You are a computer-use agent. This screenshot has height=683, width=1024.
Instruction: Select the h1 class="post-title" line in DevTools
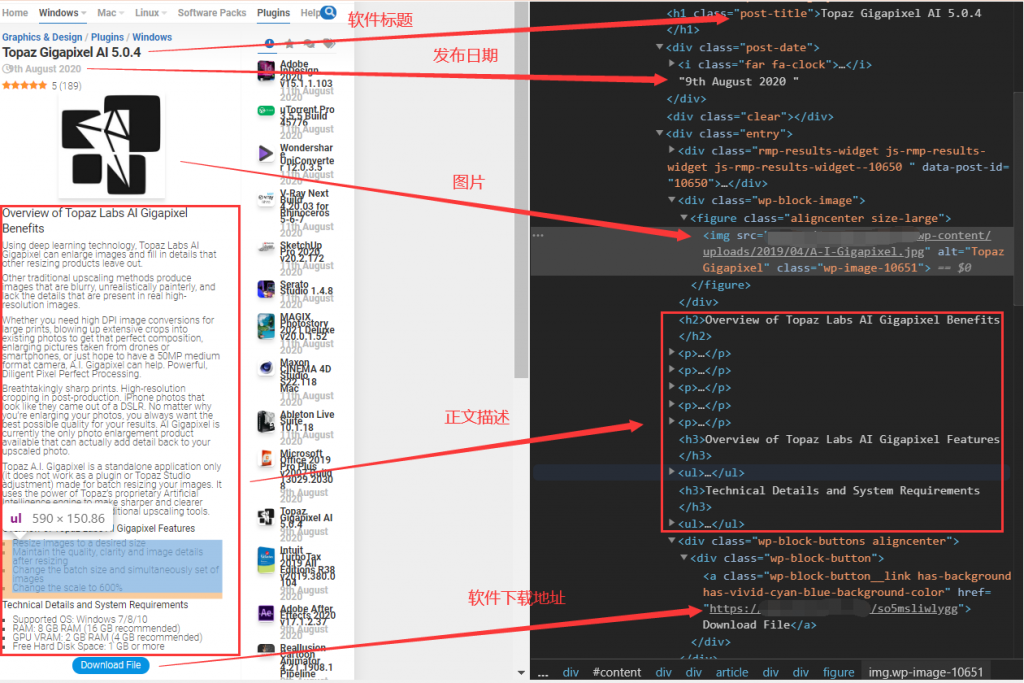pyautogui.click(x=824, y=12)
